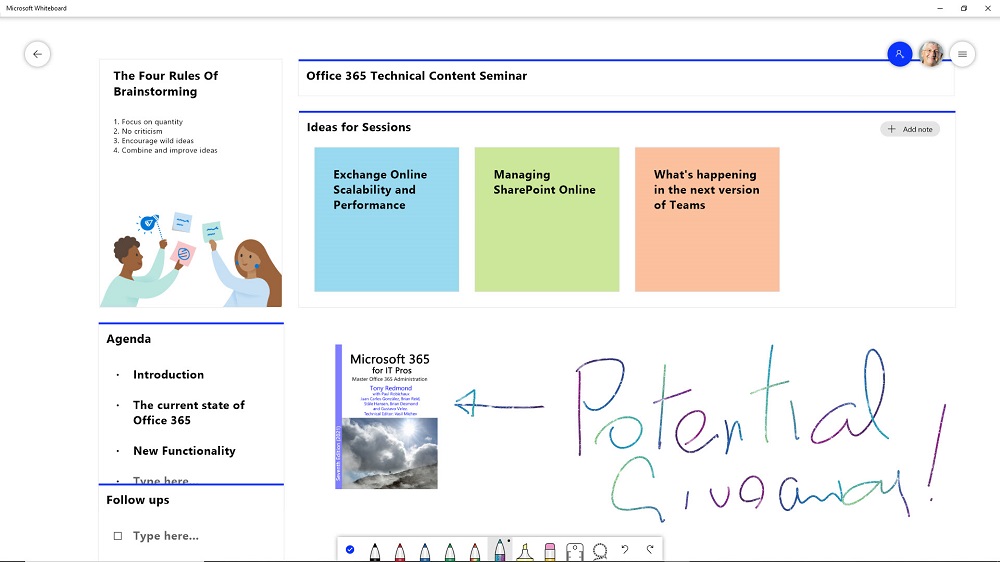Click the 'New Functionality' agenda item

(x=184, y=451)
